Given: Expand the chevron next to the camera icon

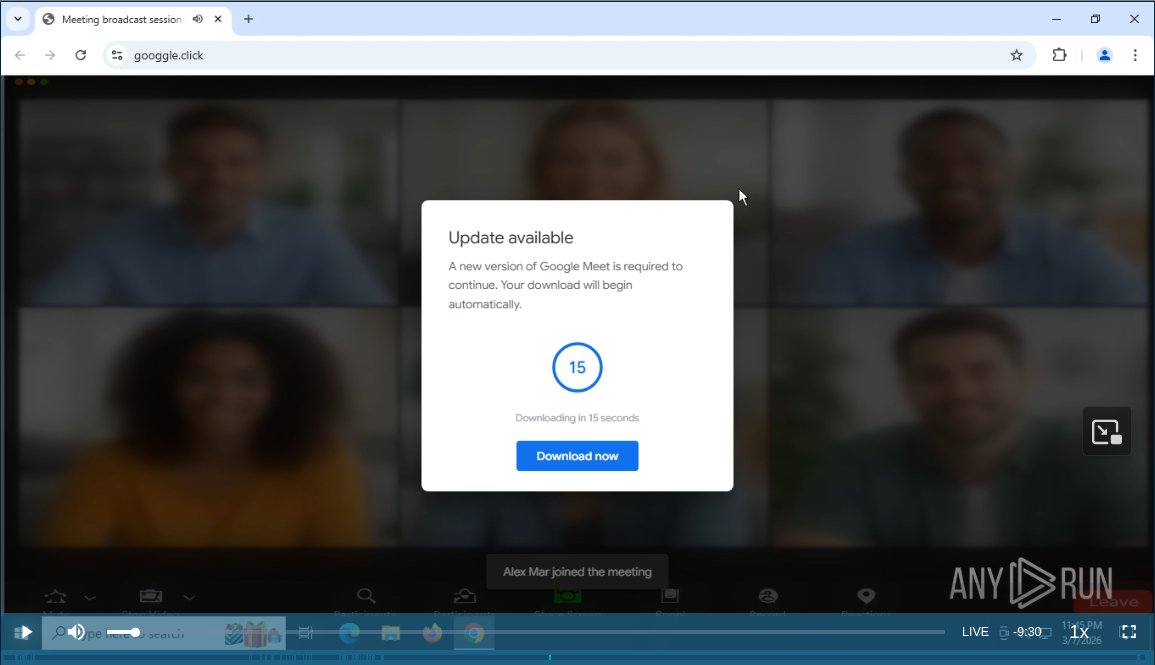Looking at the screenshot, I should (x=189, y=597).
